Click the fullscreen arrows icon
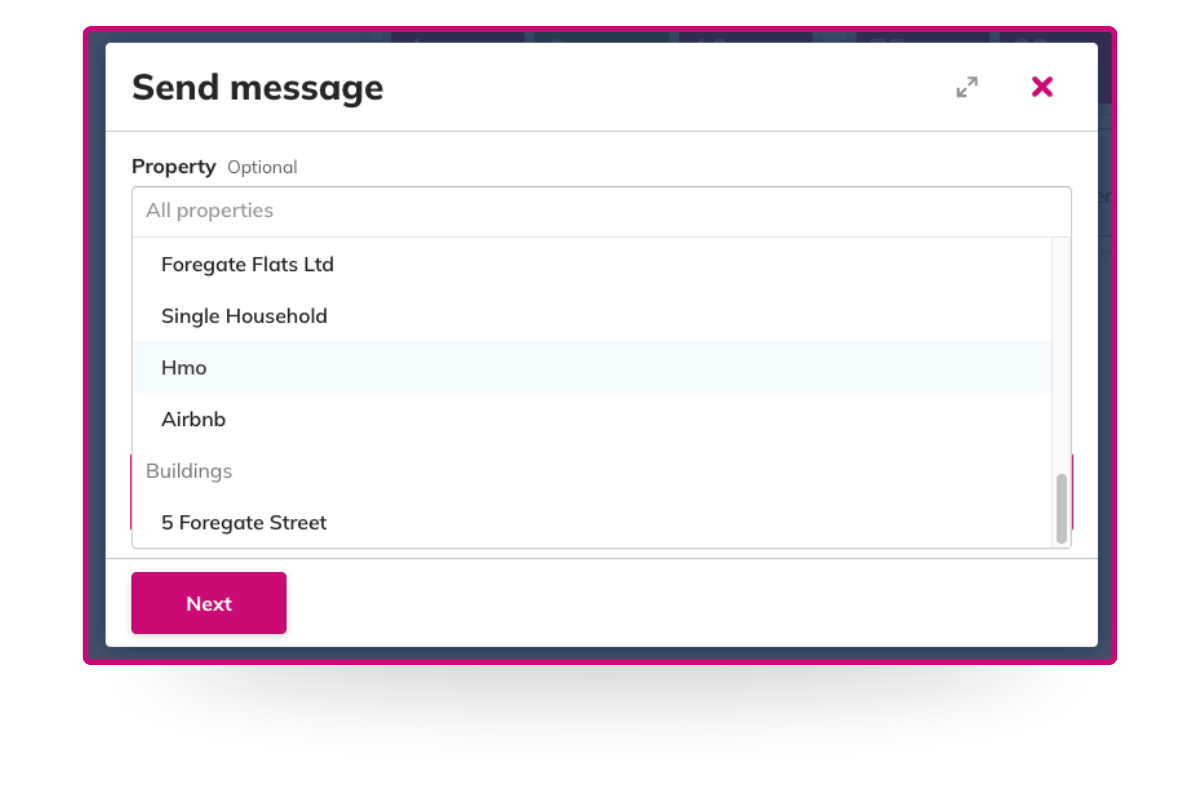 (x=965, y=88)
